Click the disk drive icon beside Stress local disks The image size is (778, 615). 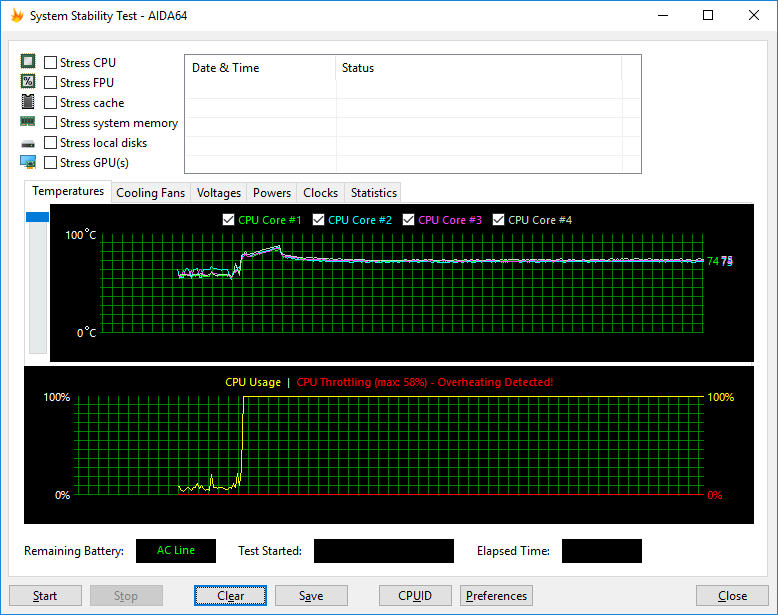coord(28,144)
